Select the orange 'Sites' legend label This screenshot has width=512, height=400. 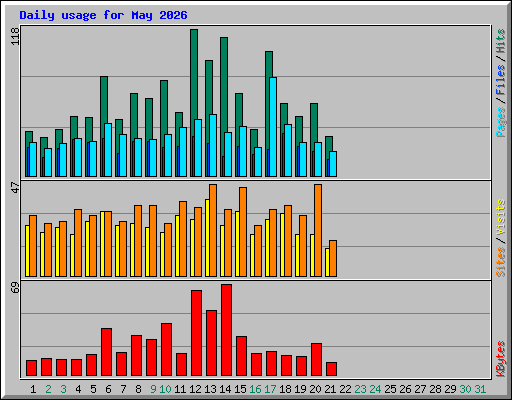pos(500,262)
